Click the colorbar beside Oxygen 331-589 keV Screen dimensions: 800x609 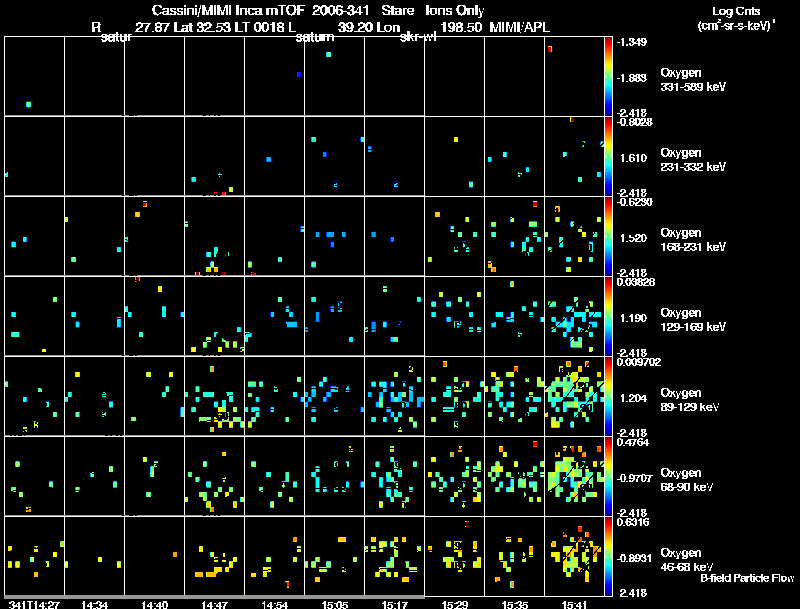pyautogui.click(x=608, y=76)
